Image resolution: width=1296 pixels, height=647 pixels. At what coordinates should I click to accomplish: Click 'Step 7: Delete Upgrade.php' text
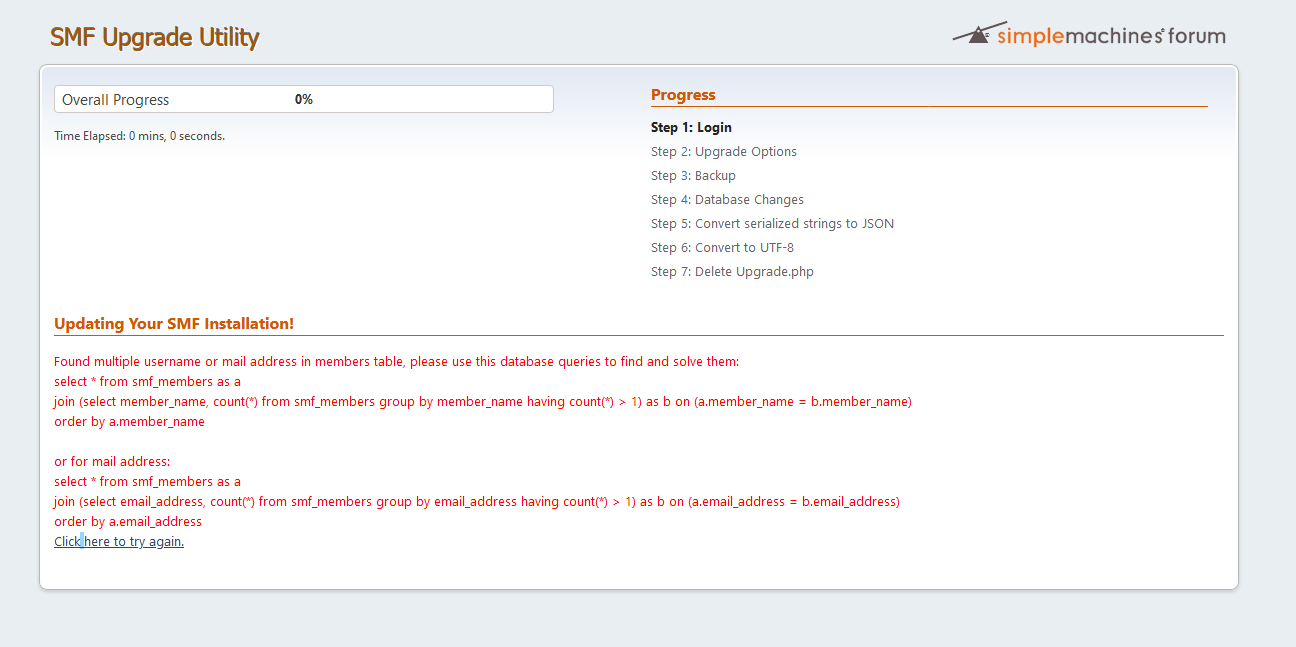tap(732, 271)
